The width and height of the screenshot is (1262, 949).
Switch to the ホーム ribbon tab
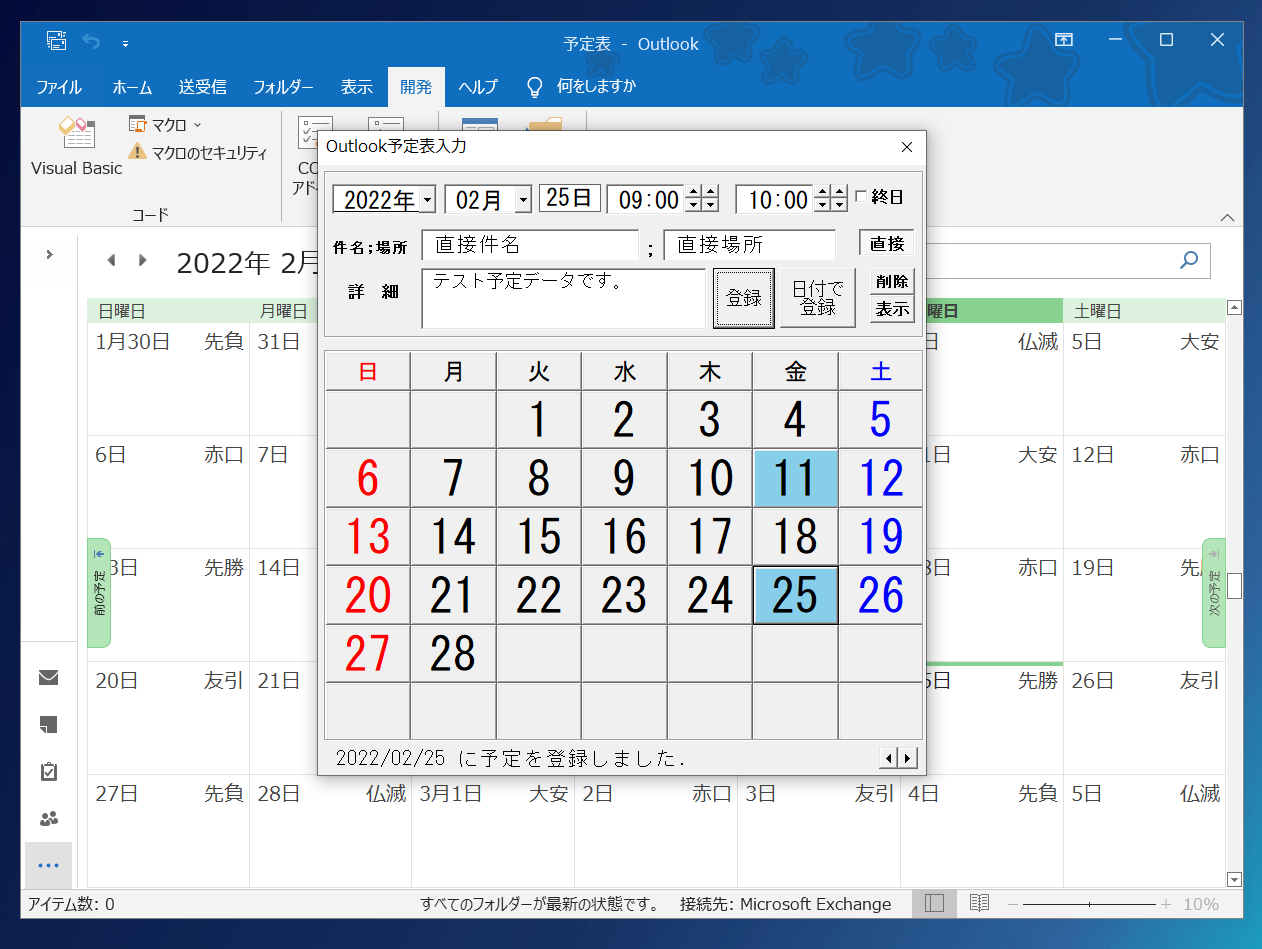[x=132, y=87]
